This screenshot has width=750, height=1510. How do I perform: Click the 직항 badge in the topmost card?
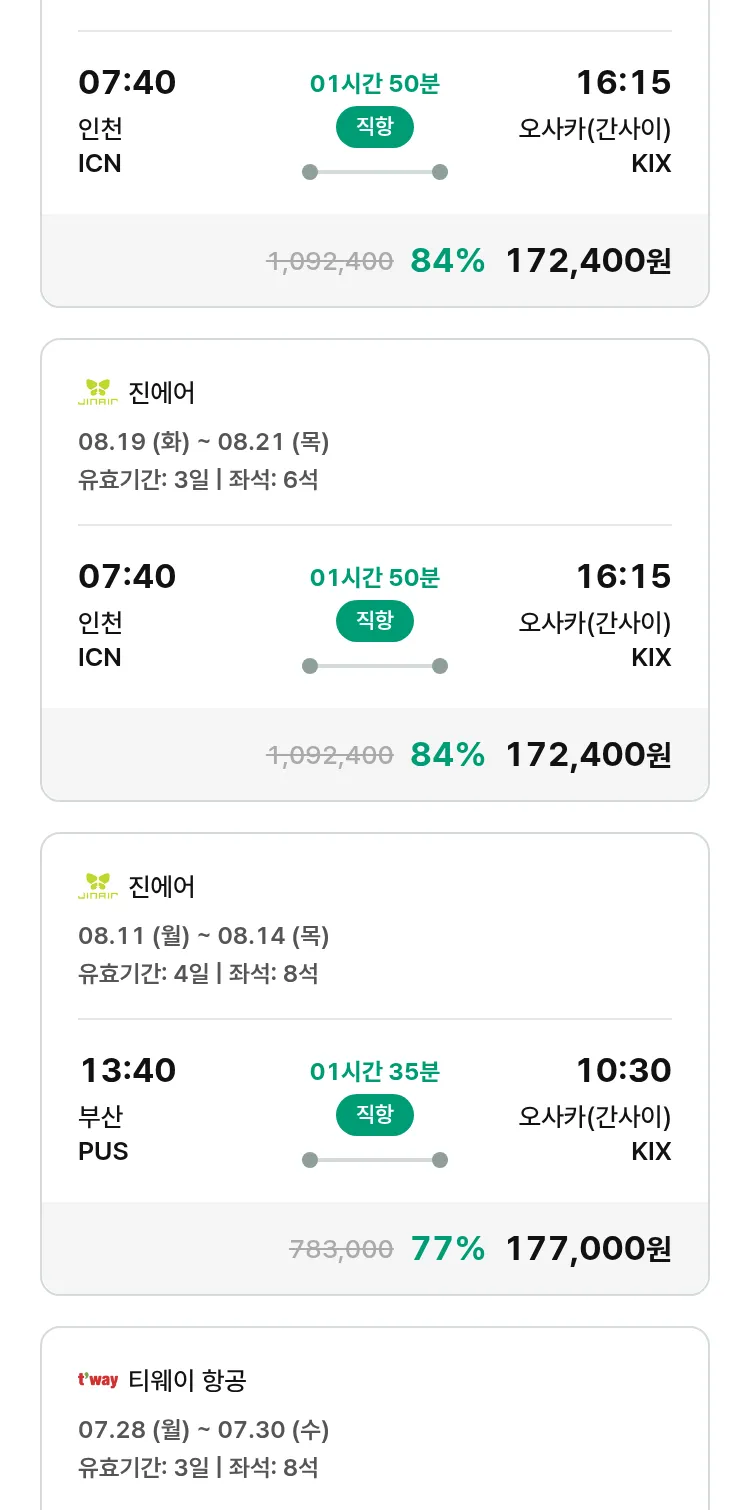click(375, 127)
